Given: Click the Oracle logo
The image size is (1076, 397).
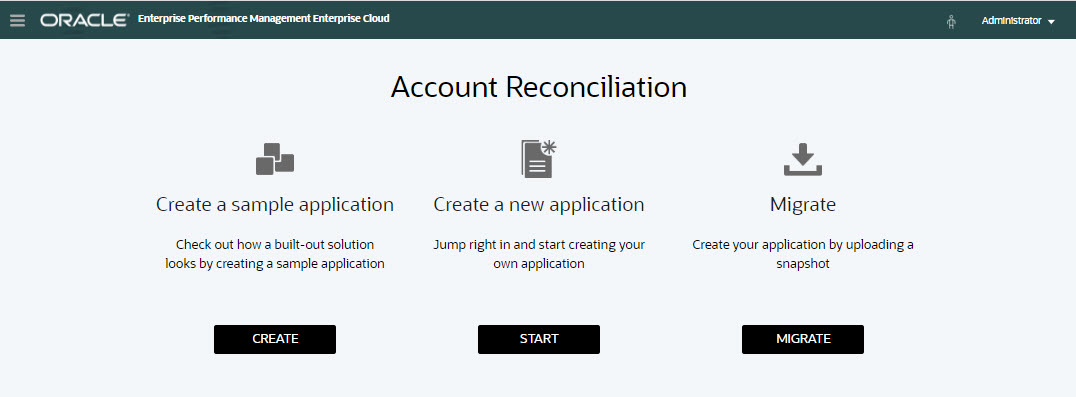Looking at the screenshot, I should [x=84, y=21].
